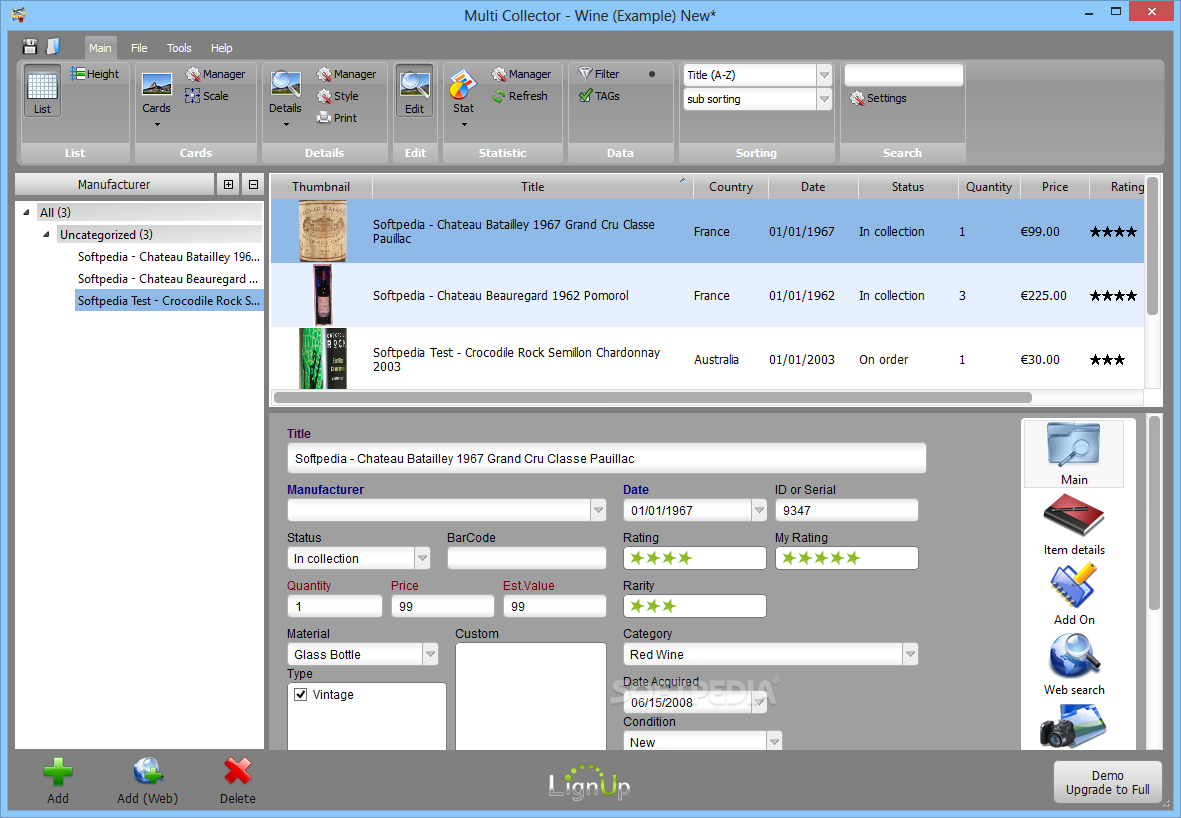The height and width of the screenshot is (818, 1181).
Task: Open Details Manager
Action: [346, 74]
